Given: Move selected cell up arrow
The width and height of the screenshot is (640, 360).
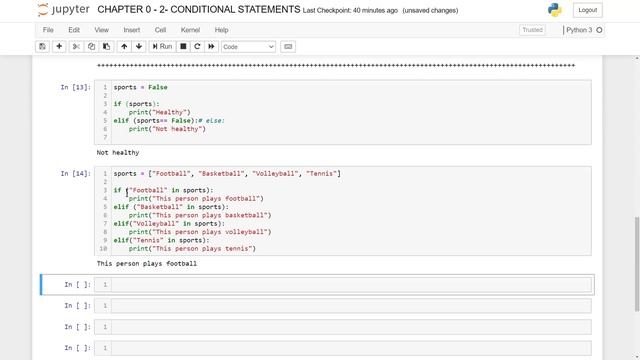Looking at the screenshot, I should (124, 47).
